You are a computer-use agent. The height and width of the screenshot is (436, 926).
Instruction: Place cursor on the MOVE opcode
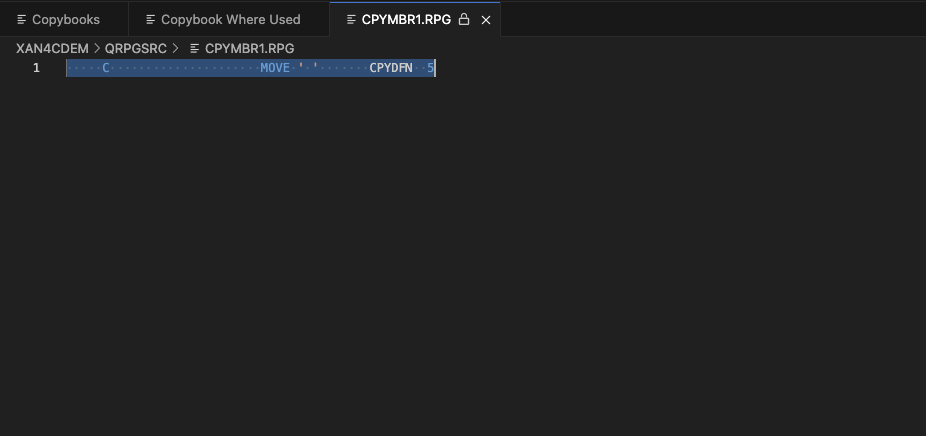tap(275, 68)
